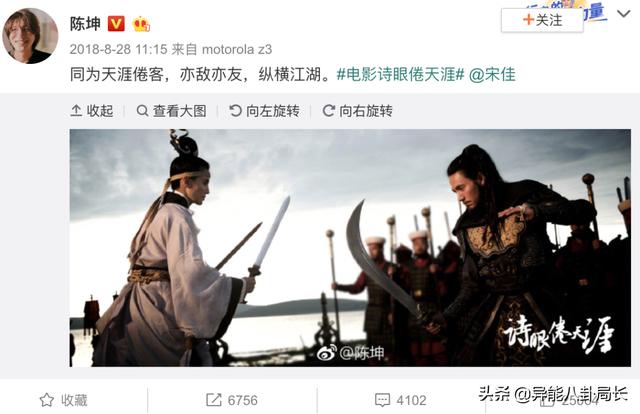The image size is (640, 414).
Task: Click the clockwise rotate arrow icon
Action: pyautogui.click(x=329, y=111)
